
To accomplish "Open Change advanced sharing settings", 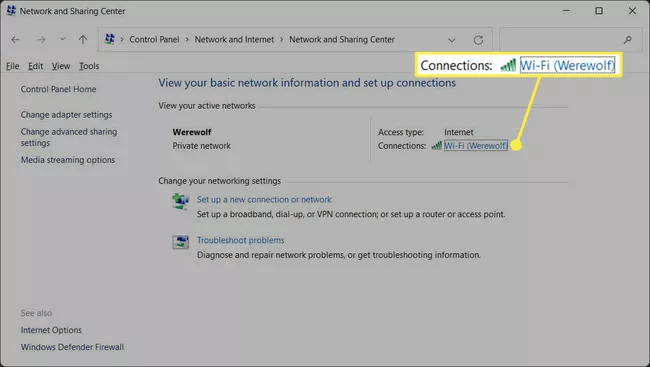I will [69, 137].
